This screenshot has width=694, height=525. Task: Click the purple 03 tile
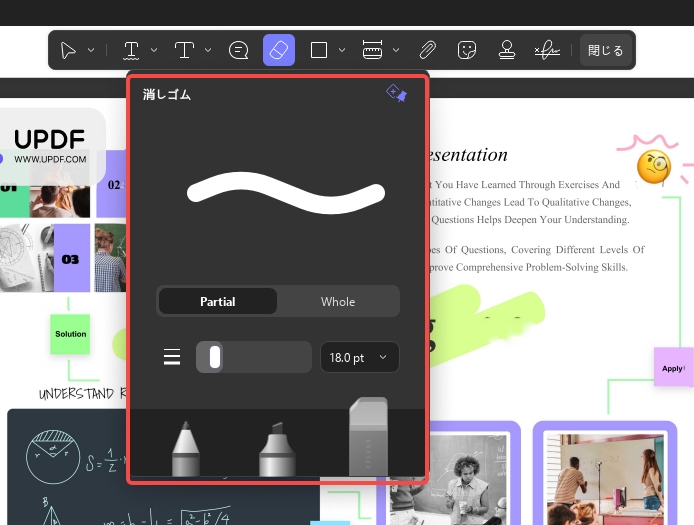coord(71,259)
